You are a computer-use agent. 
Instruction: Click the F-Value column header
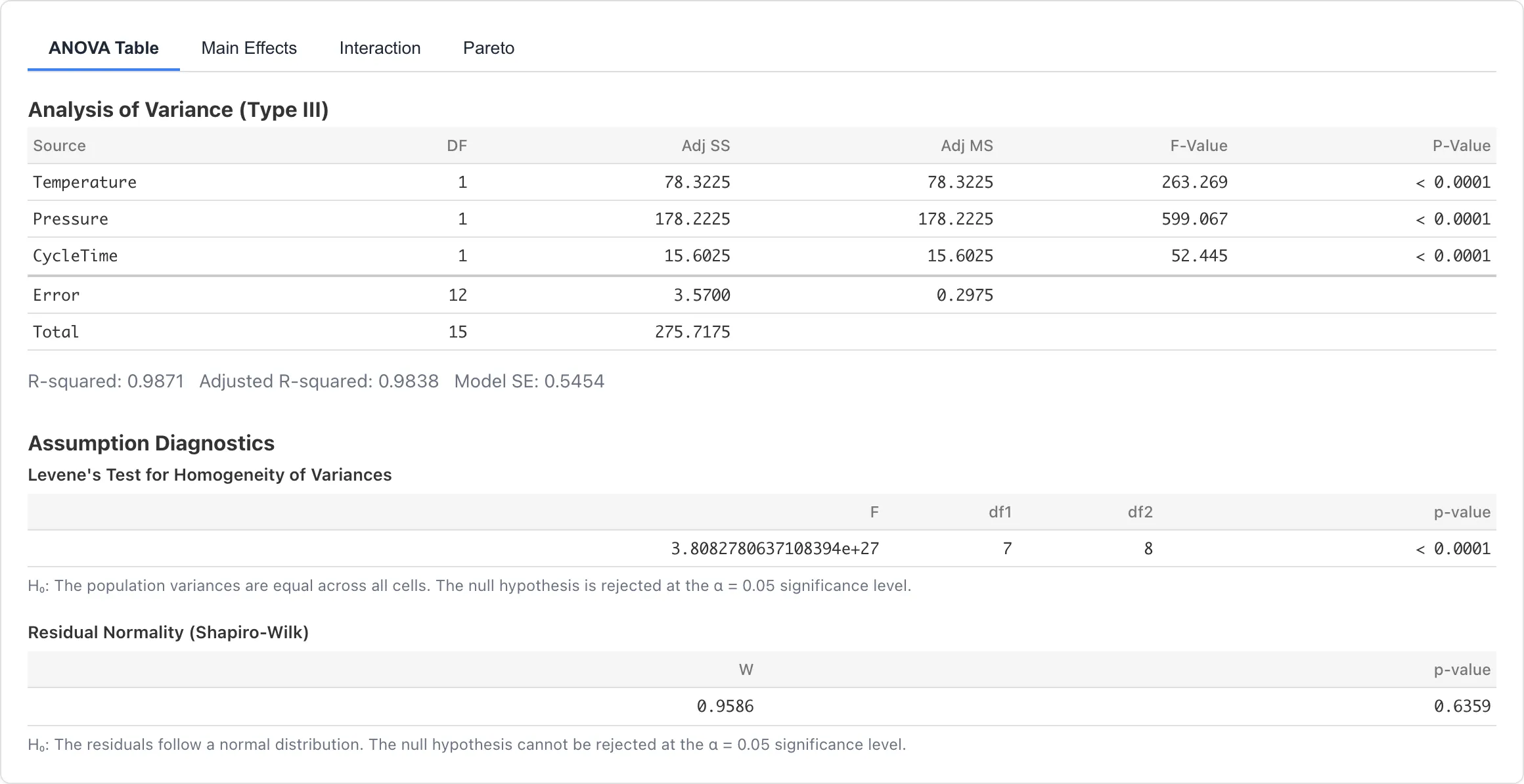[x=1198, y=146]
